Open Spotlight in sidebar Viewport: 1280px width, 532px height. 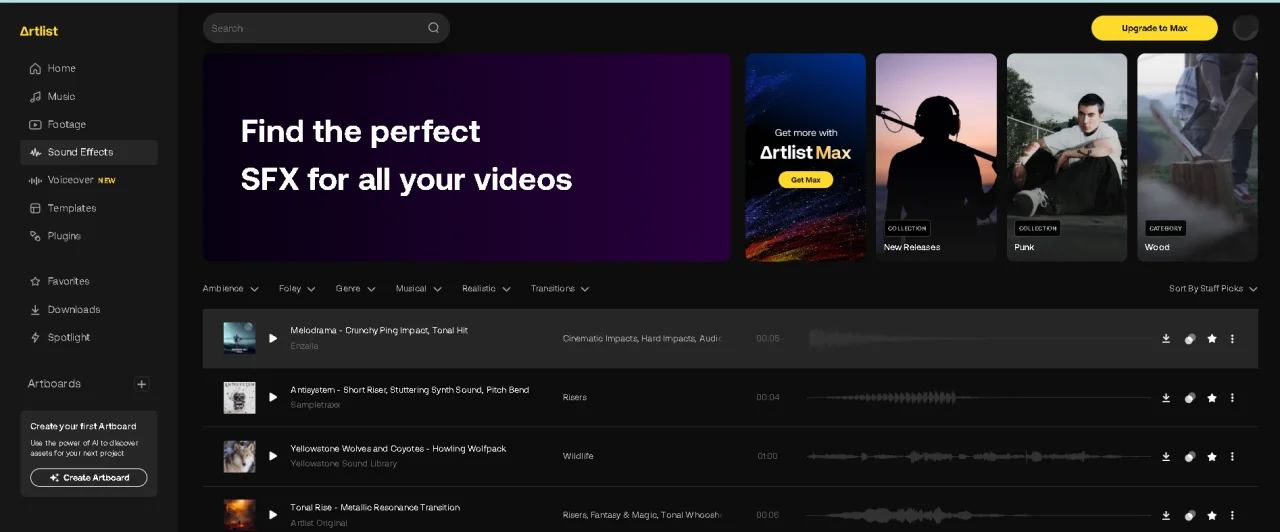pyautogui.click(x=88, y=338)
